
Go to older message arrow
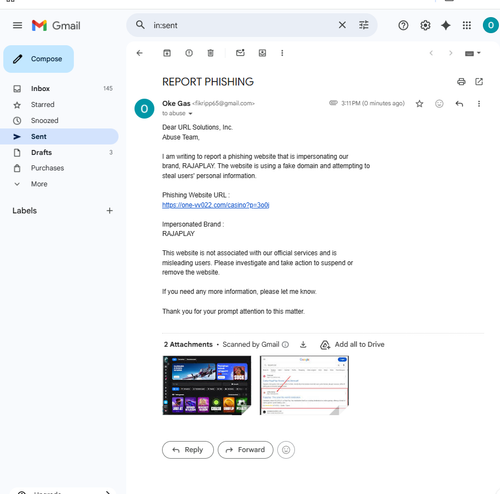pos(451,53)
